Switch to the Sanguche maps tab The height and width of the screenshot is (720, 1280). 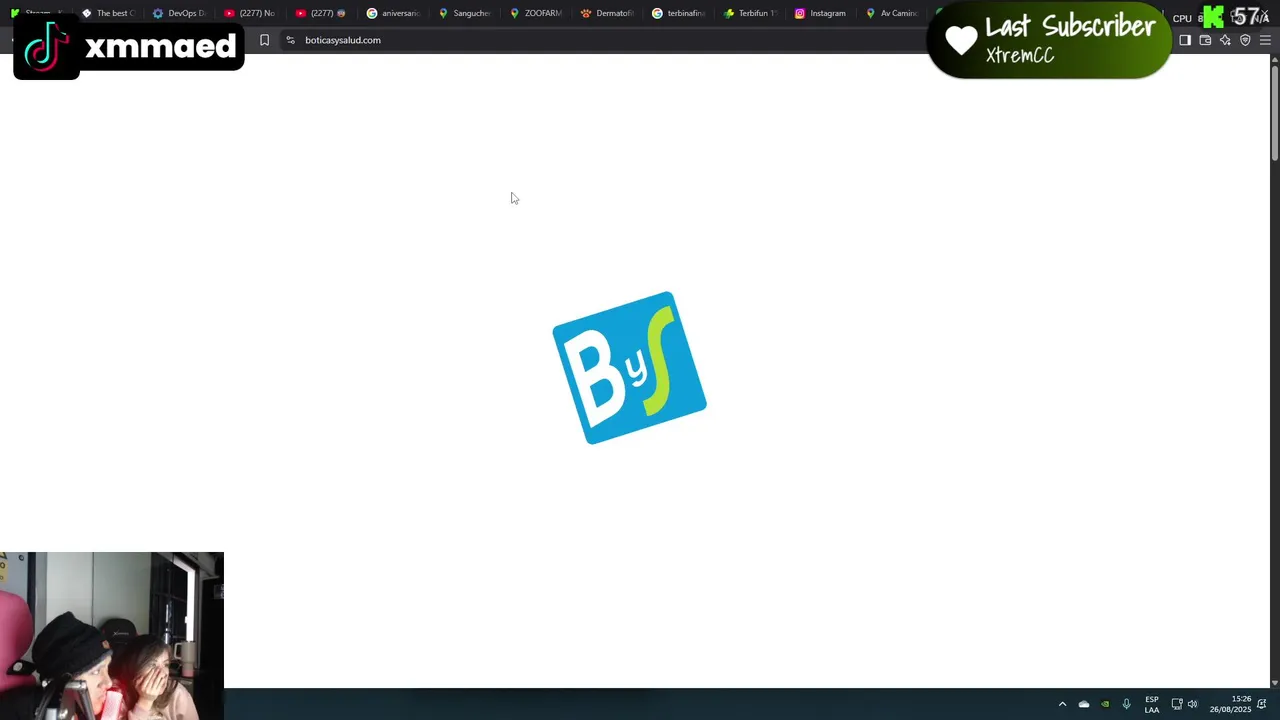(465, 13)
